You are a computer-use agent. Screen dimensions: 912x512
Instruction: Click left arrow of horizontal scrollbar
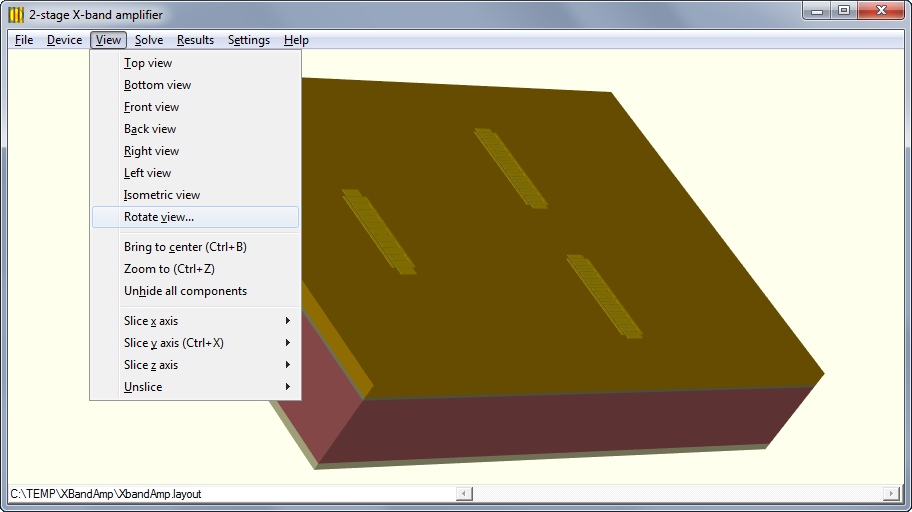464,494
